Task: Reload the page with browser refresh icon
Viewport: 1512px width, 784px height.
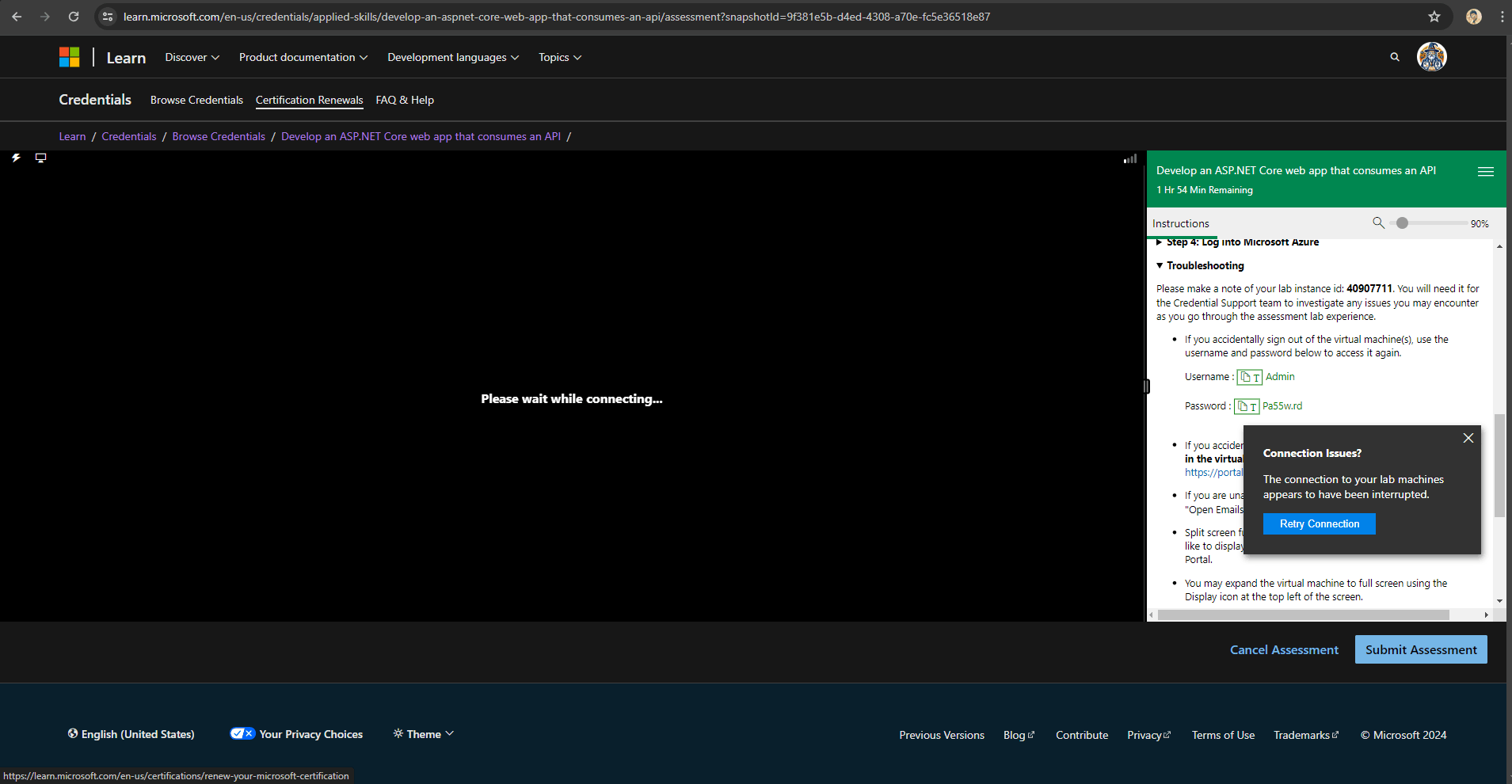Action: [x=74, y=17]
